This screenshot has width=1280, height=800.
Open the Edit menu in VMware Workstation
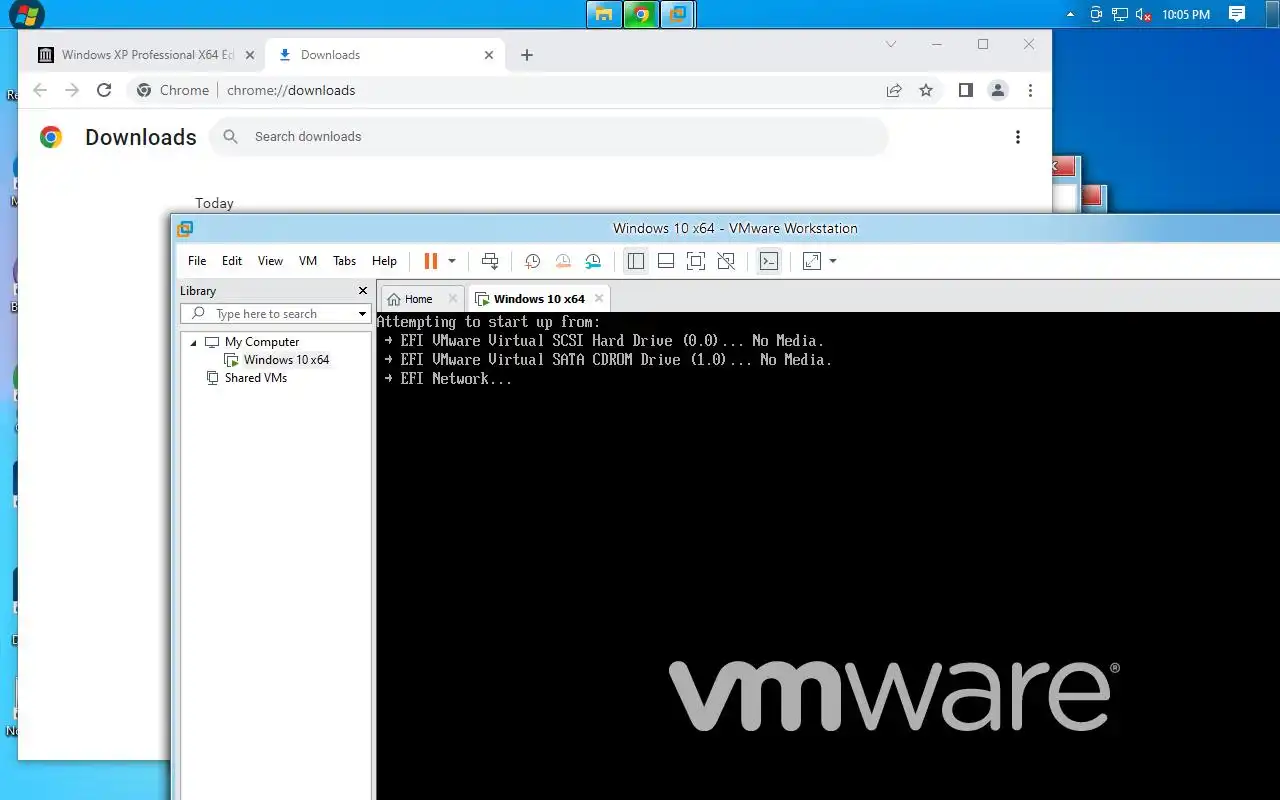pos(232,261)
